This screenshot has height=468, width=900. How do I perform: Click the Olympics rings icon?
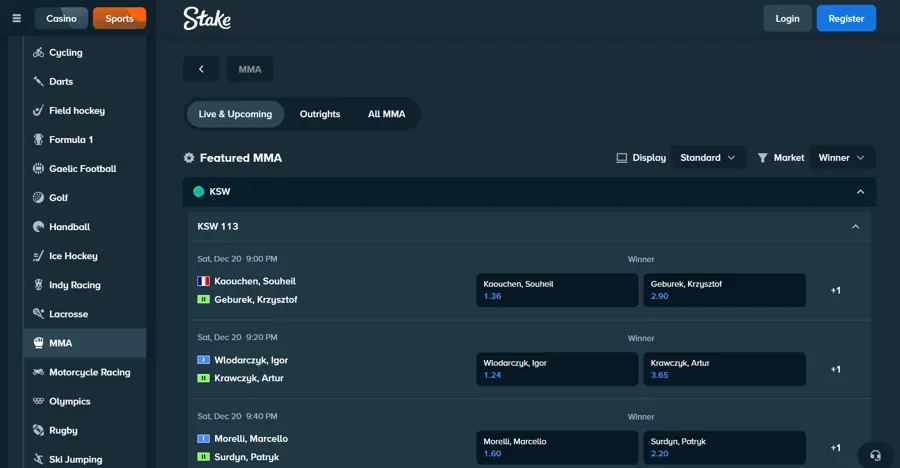[38, 401]
